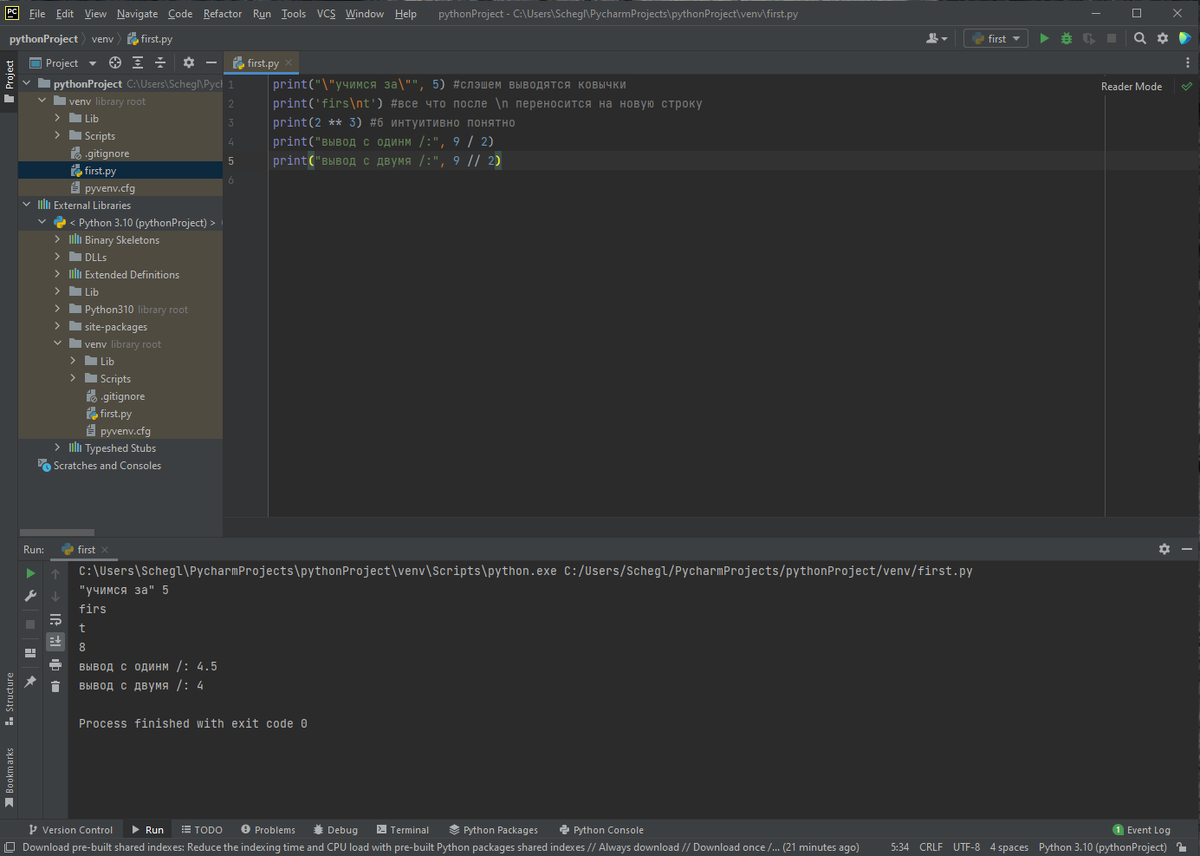The image size is (1200, 856).
Task: Collapse all nodes in Project tree
Action: (160, 62)
